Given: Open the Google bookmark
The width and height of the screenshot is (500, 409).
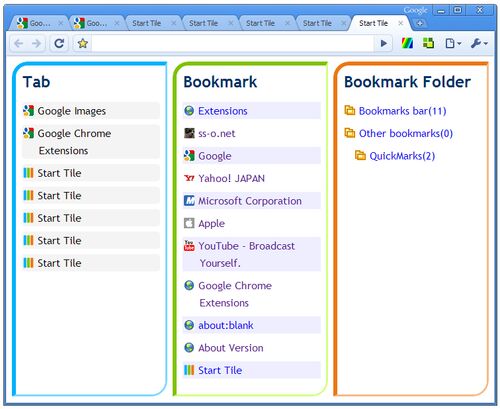Looking at the screenshot, I should pyautogui.click(x=252, y=156).
